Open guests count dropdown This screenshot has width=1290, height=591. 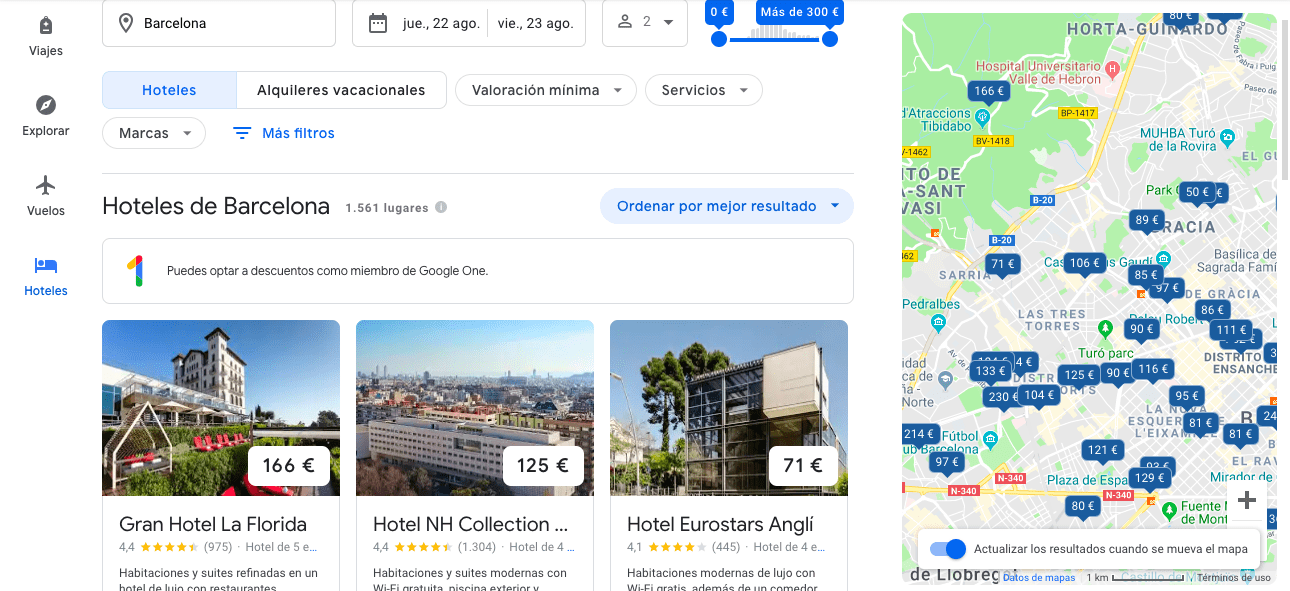point(645,23)
